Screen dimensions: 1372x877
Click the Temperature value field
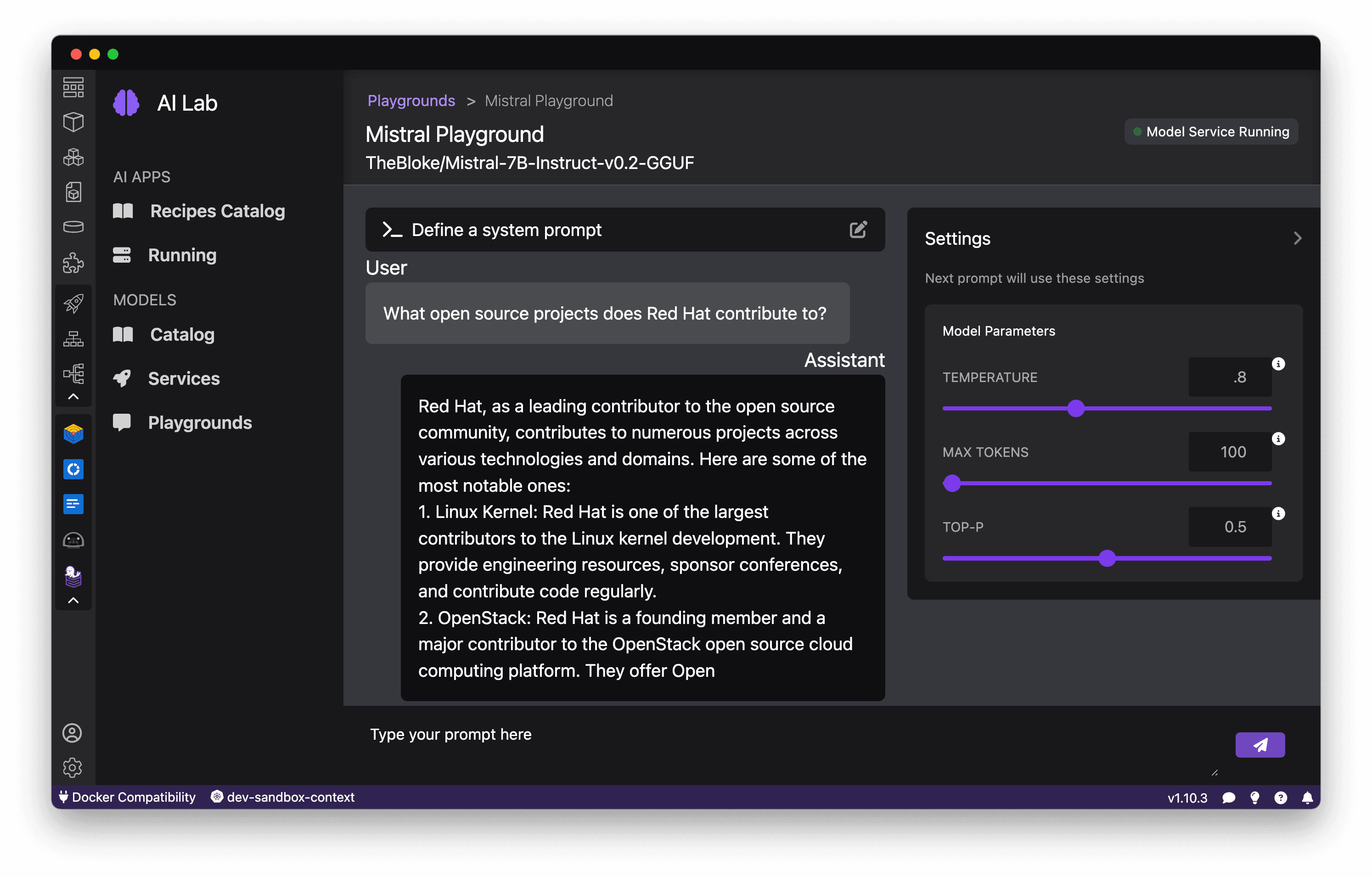1230,377
